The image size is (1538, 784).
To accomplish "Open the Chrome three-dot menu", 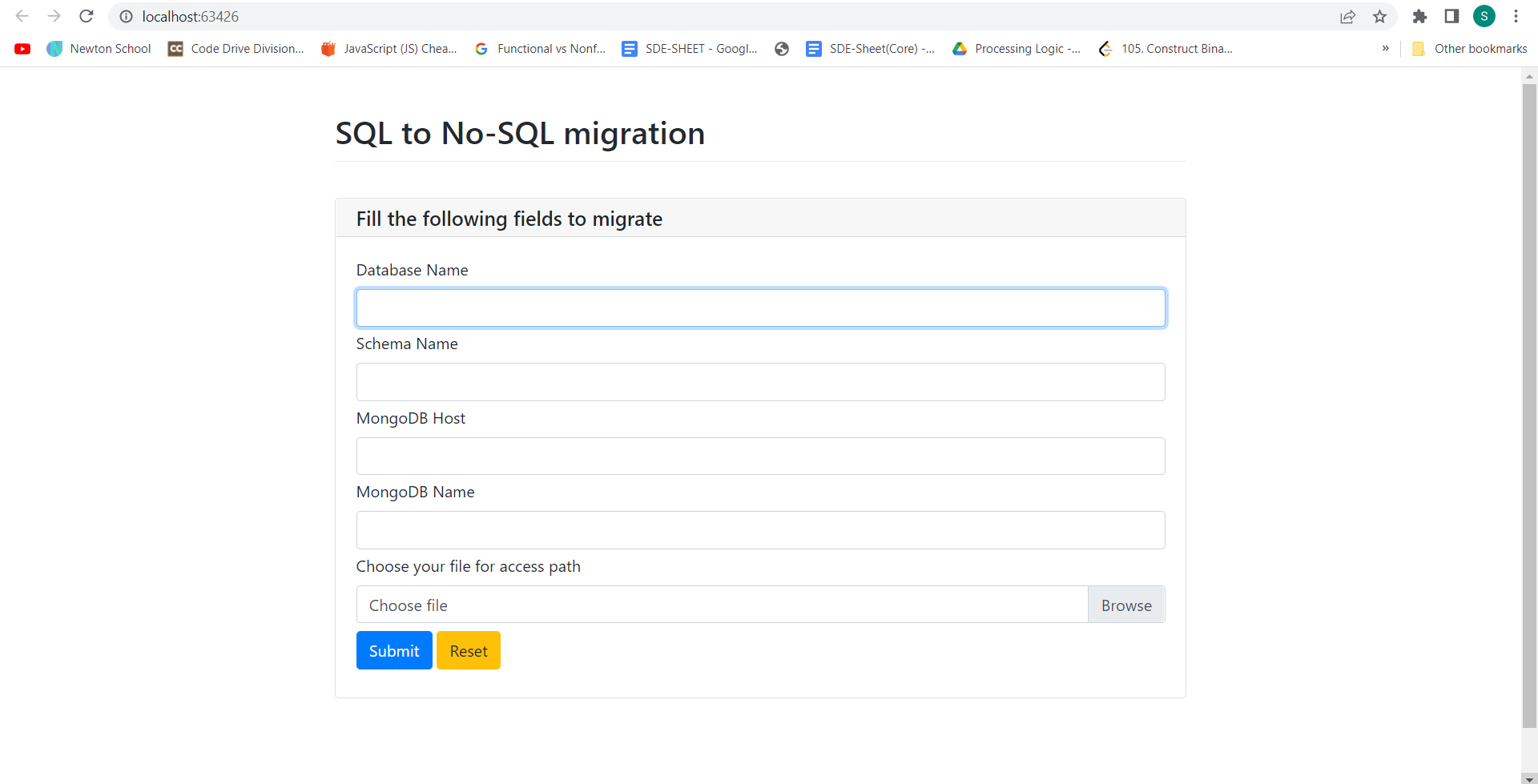I will pos(1516,16).
